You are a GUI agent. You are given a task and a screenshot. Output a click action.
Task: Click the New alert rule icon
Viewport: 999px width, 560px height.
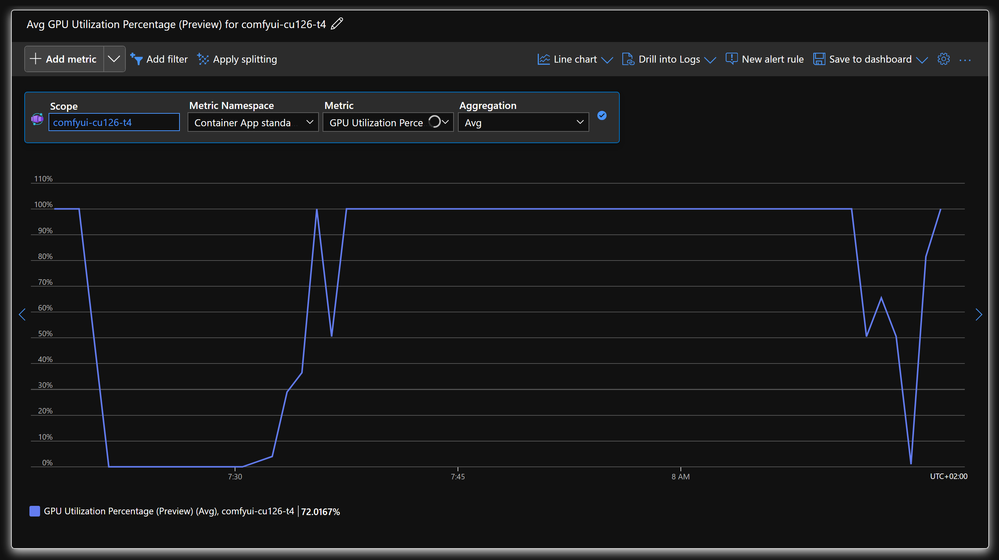[x=731, y=59]
